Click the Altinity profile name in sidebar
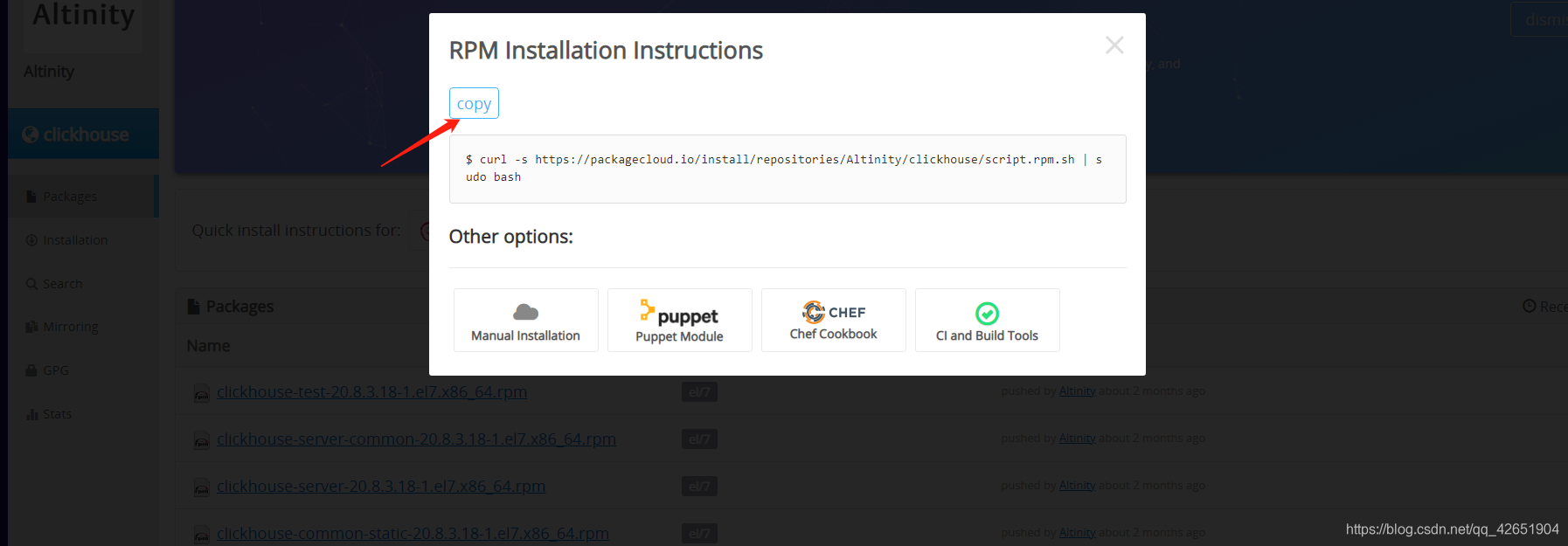Viewport: 1568px width, 546px height. click(49, 72)
